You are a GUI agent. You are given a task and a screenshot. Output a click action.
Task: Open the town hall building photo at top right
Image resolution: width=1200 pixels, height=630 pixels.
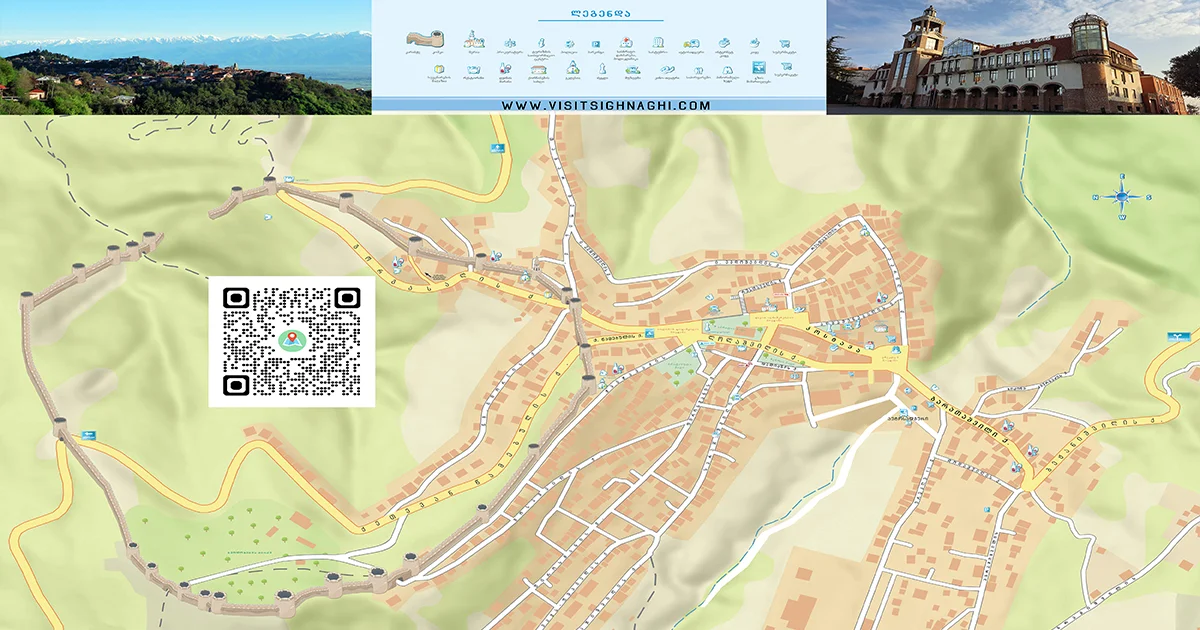1013,57
